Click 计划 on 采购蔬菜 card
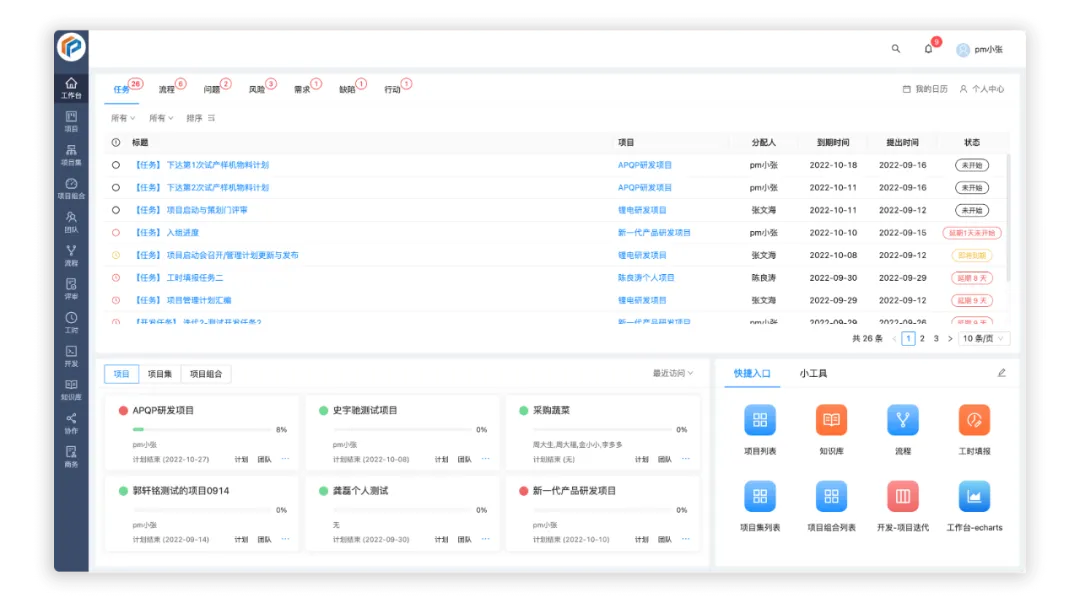Viewport: 1080px width, 603px height. click(641, 459)
